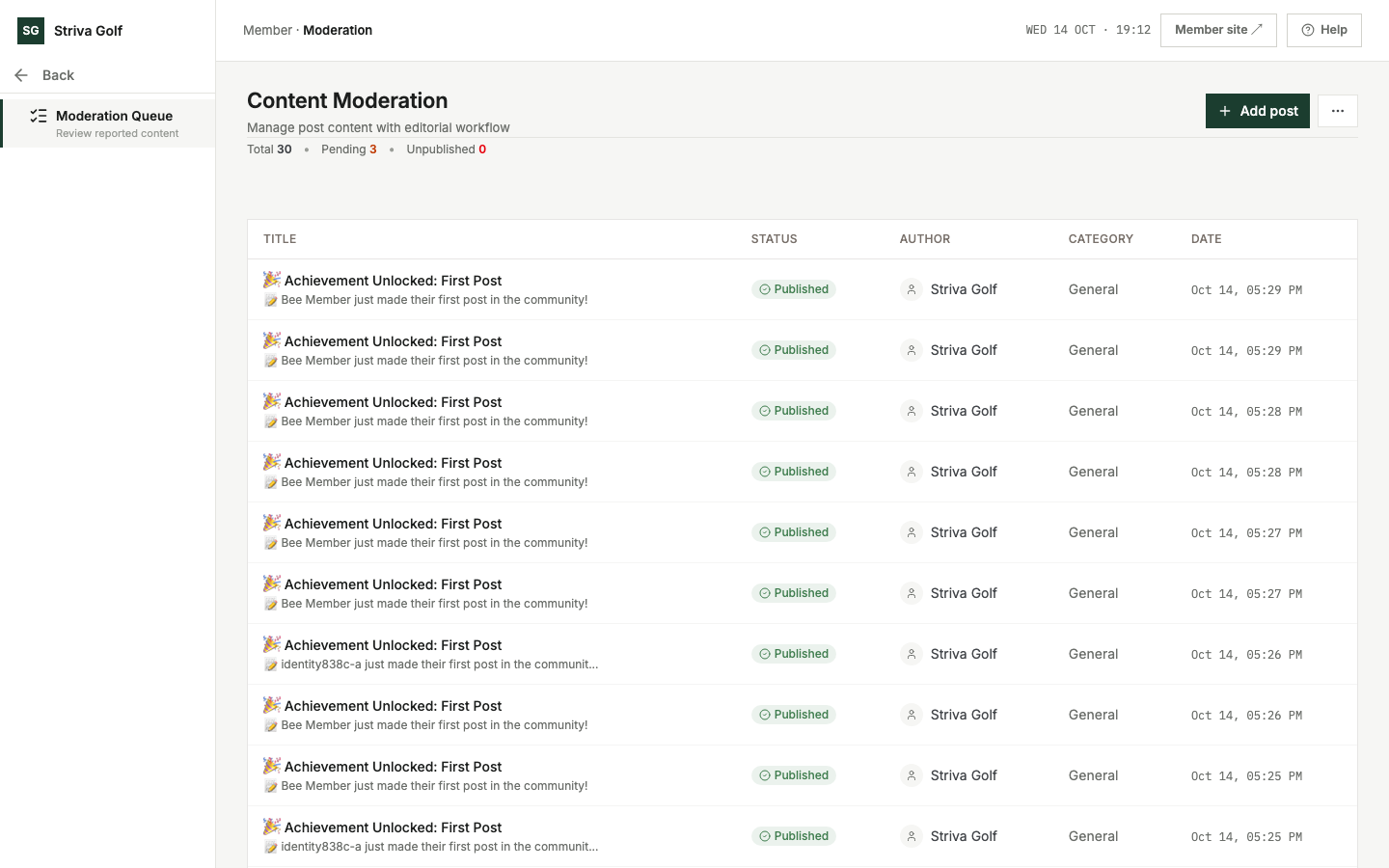Click the date of Bee Member 05:26 PM post
This screenshot has height=868, width=1389.
1246,716
